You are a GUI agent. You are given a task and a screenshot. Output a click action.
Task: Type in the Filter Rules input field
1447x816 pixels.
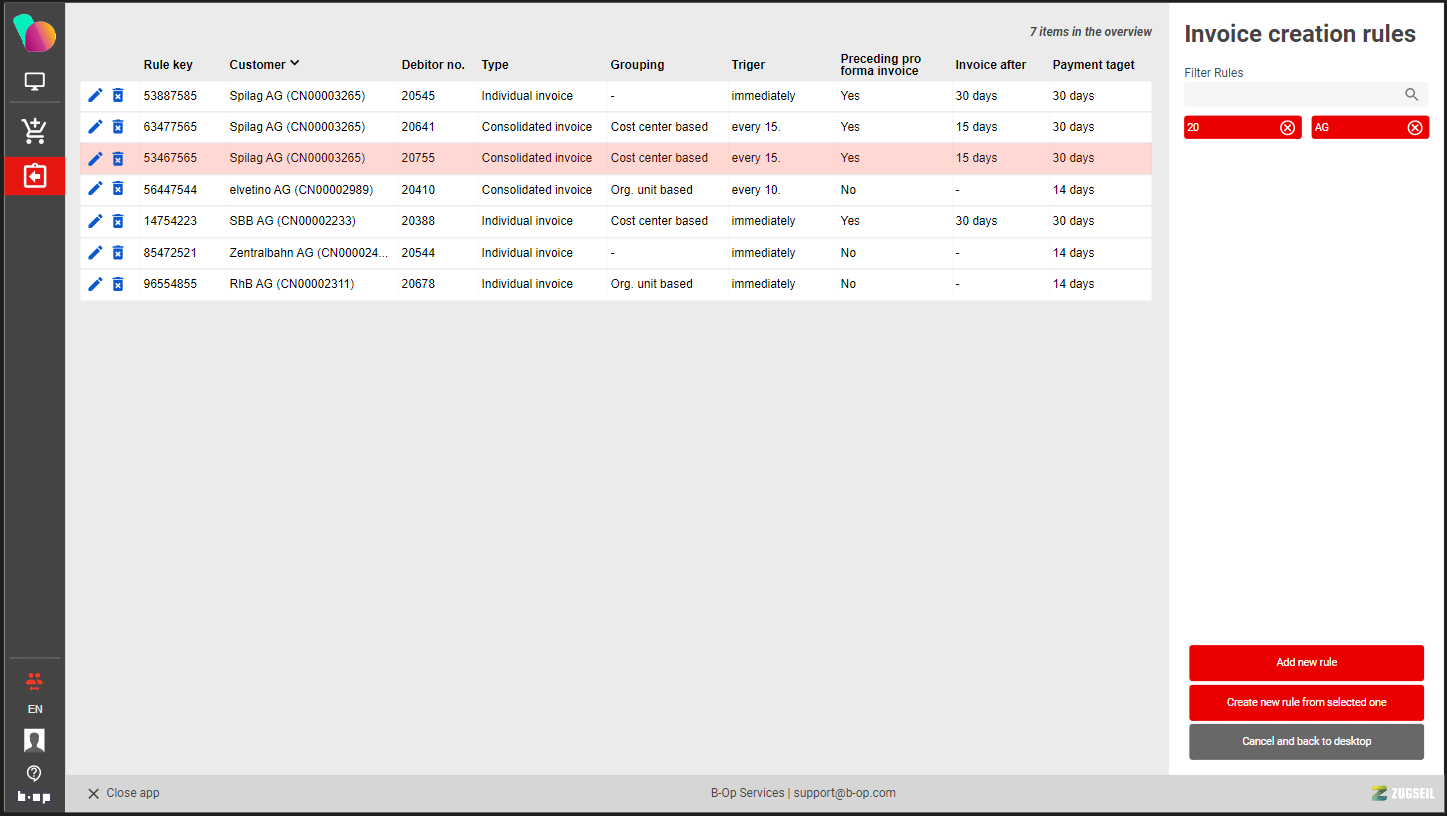click(1292, 95)
